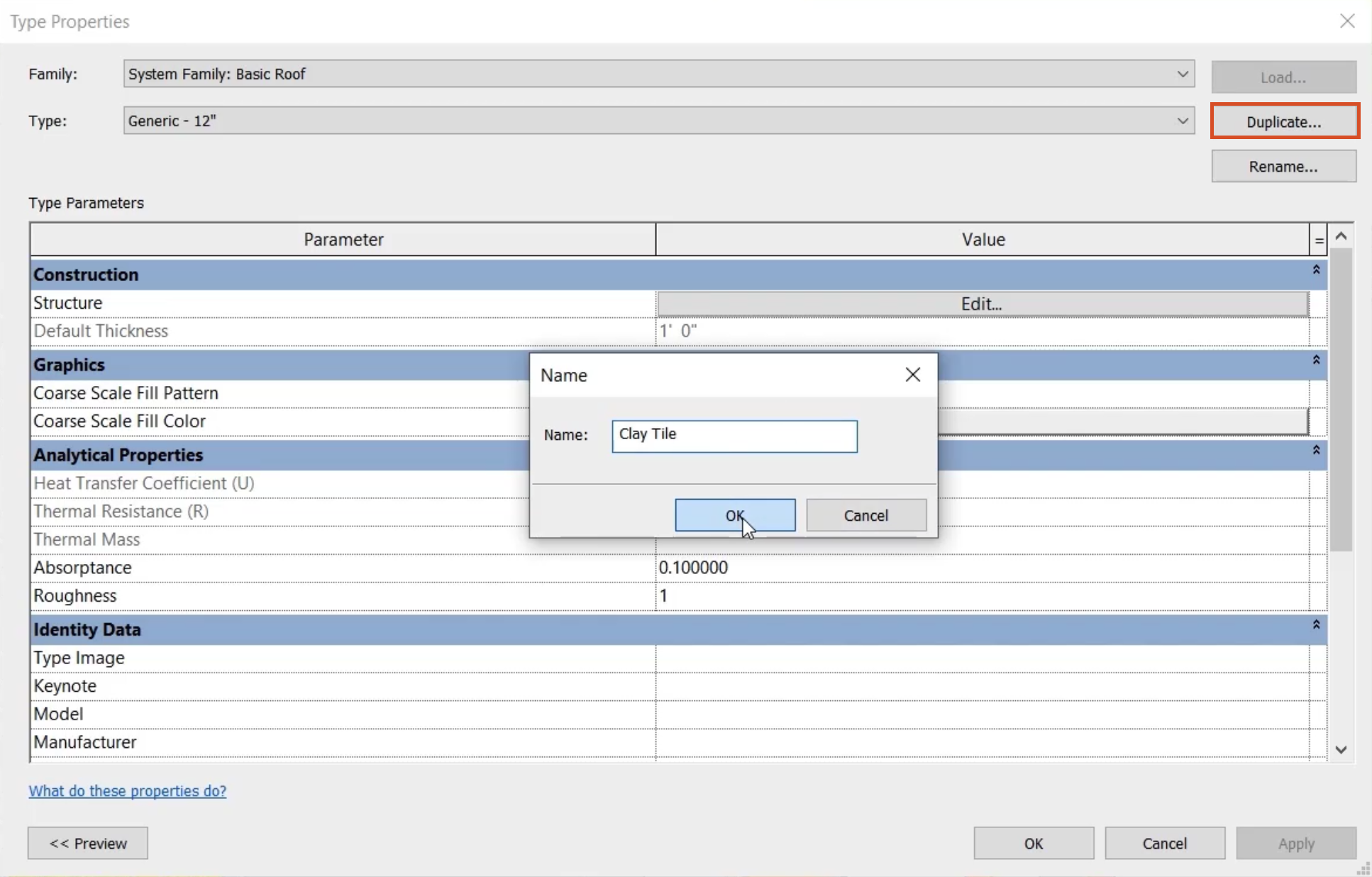Click Cancel to discard name entry

point(864,515)
